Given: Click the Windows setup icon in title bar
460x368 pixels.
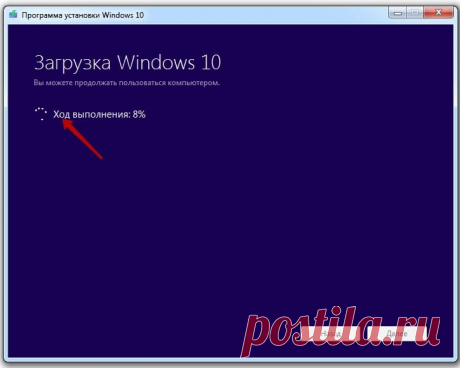Looking at the screenshot, I should coord(13,15).
